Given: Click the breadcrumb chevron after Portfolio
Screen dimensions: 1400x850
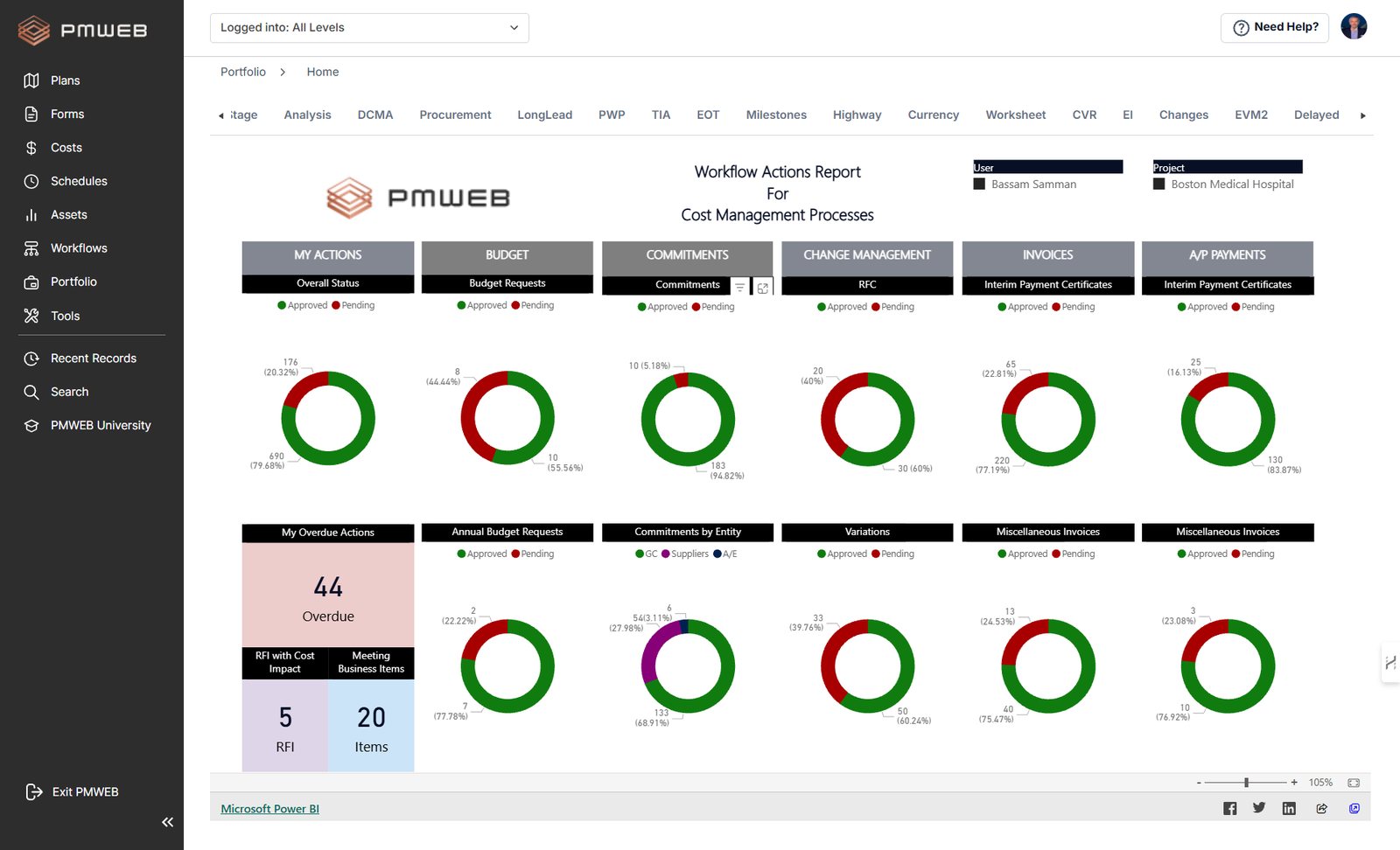Looking at the screenshot, I should (283, 72).
